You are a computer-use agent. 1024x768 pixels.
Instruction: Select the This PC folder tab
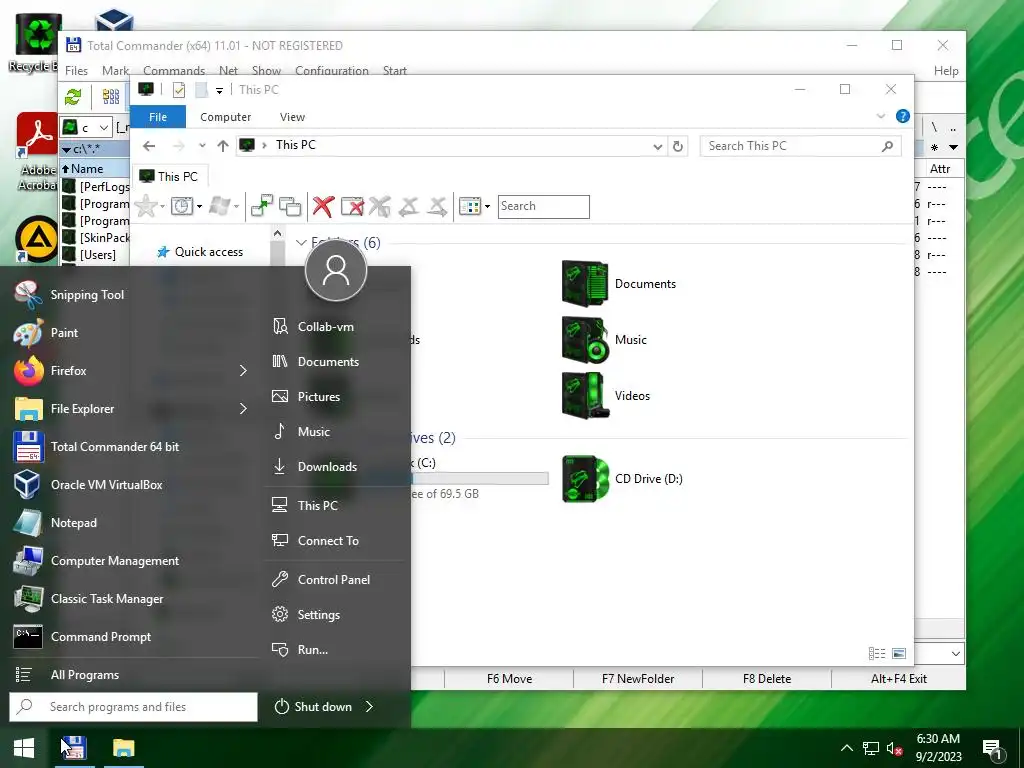coord(169,176)
